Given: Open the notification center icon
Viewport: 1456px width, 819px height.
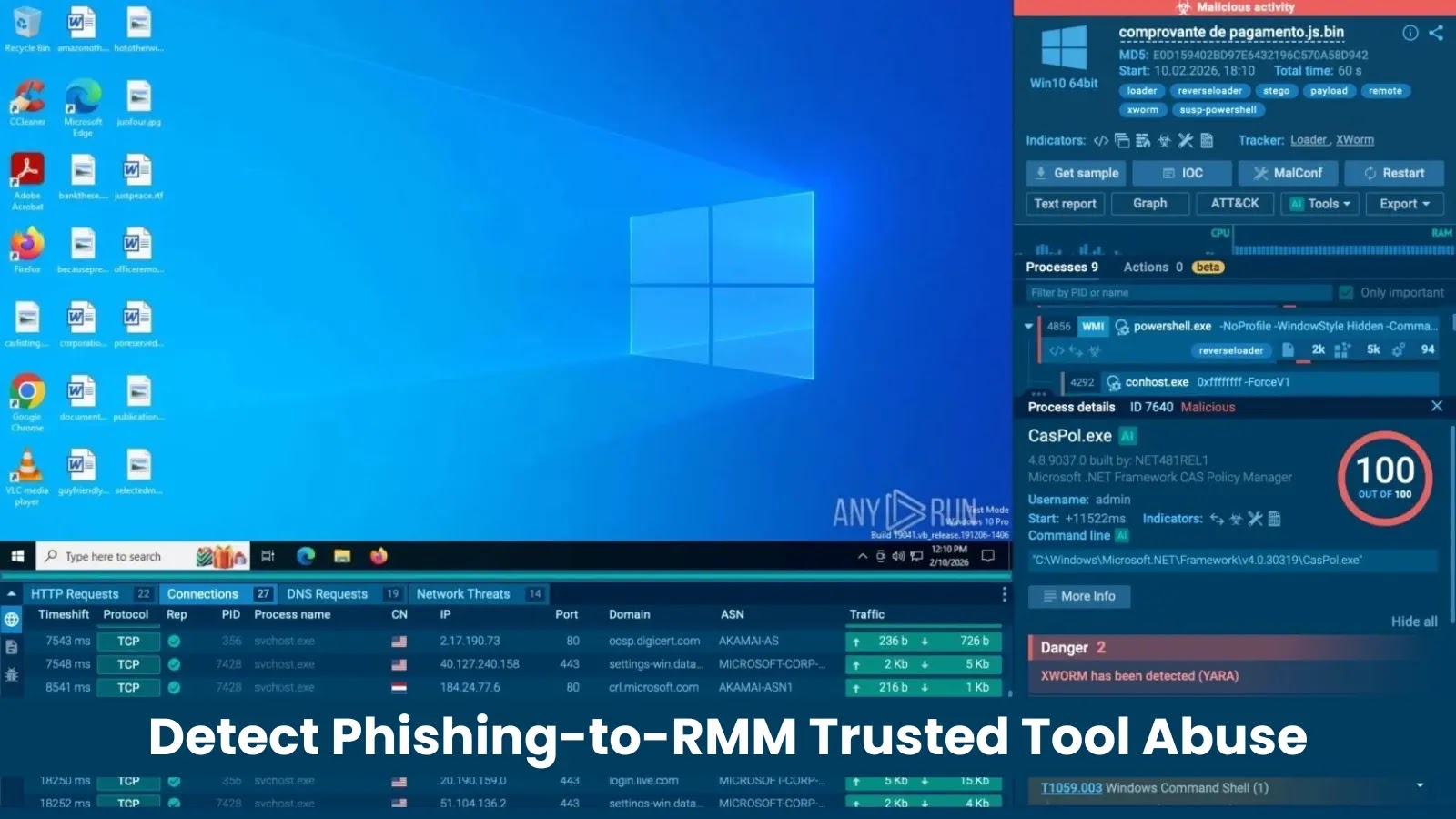Looking at the screenshot, I should click(988, 556).
